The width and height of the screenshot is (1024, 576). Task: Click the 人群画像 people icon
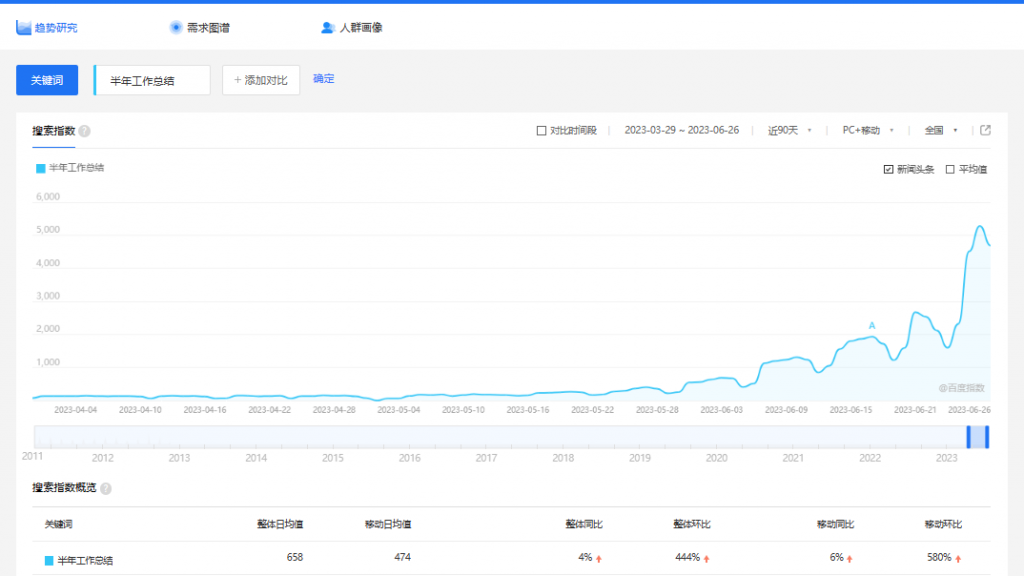coord(328,27)
